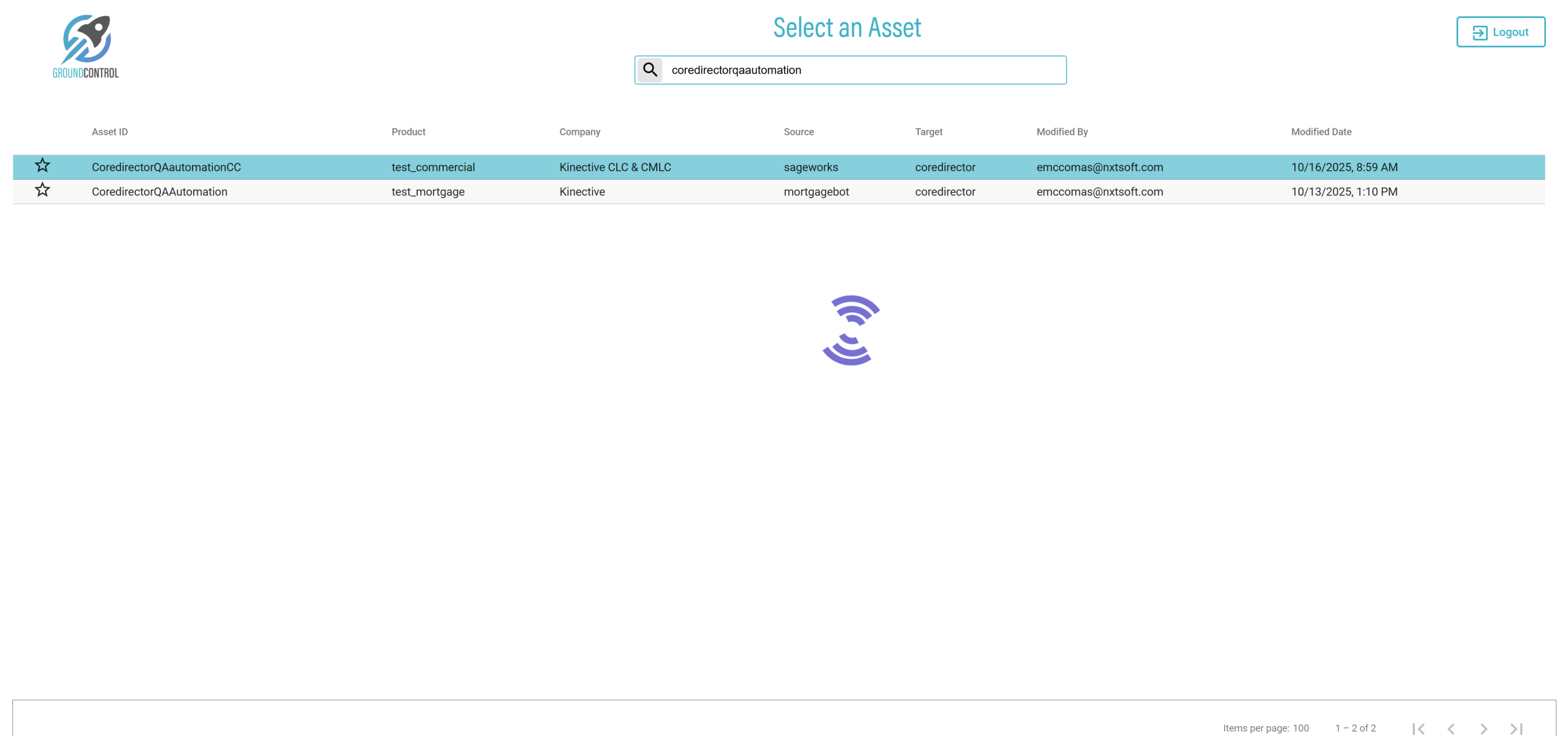Sort by Company column header
1568x736 pixels.
coord(579,131)
